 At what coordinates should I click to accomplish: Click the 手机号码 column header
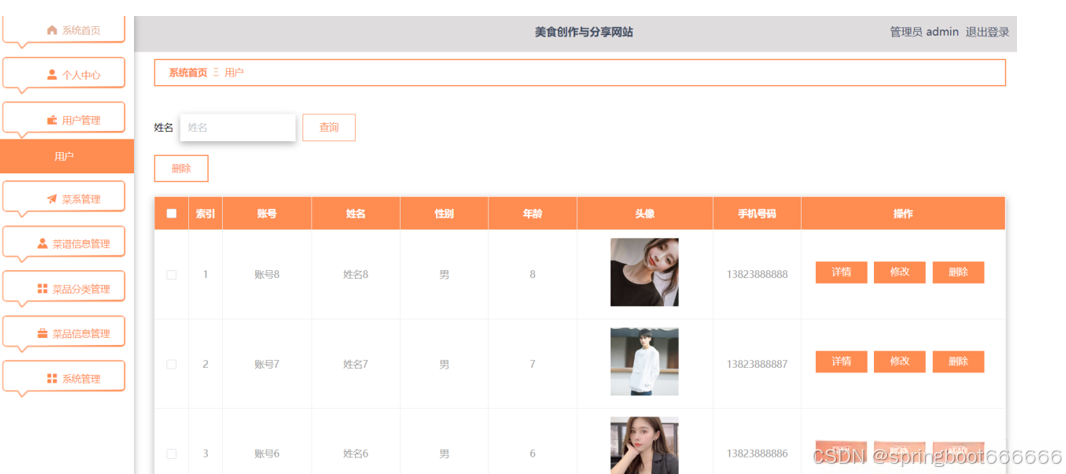pos(757,214)
